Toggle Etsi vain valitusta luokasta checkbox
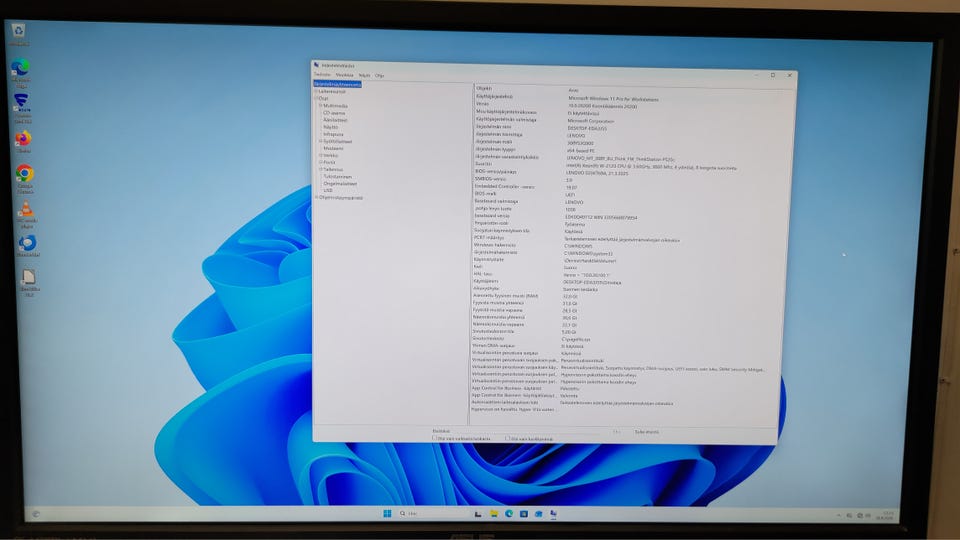 [435, 438]
